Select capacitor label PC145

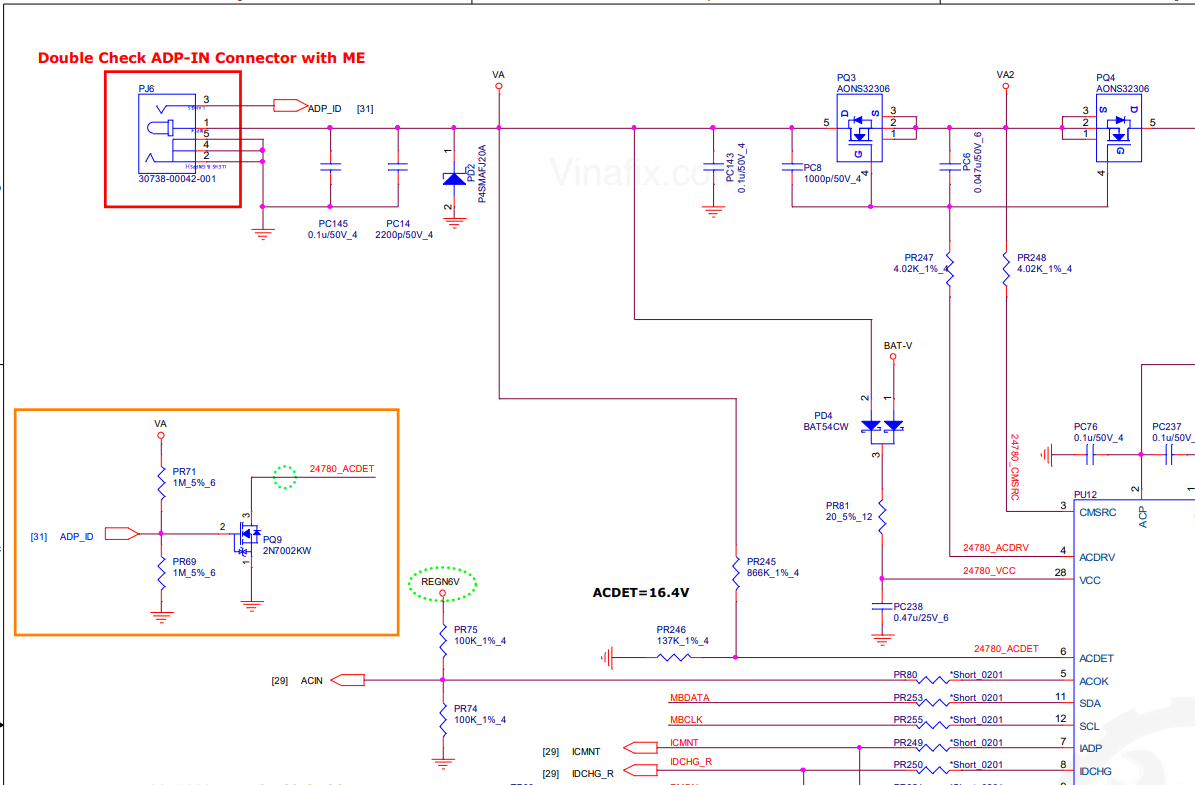(333, 224)
